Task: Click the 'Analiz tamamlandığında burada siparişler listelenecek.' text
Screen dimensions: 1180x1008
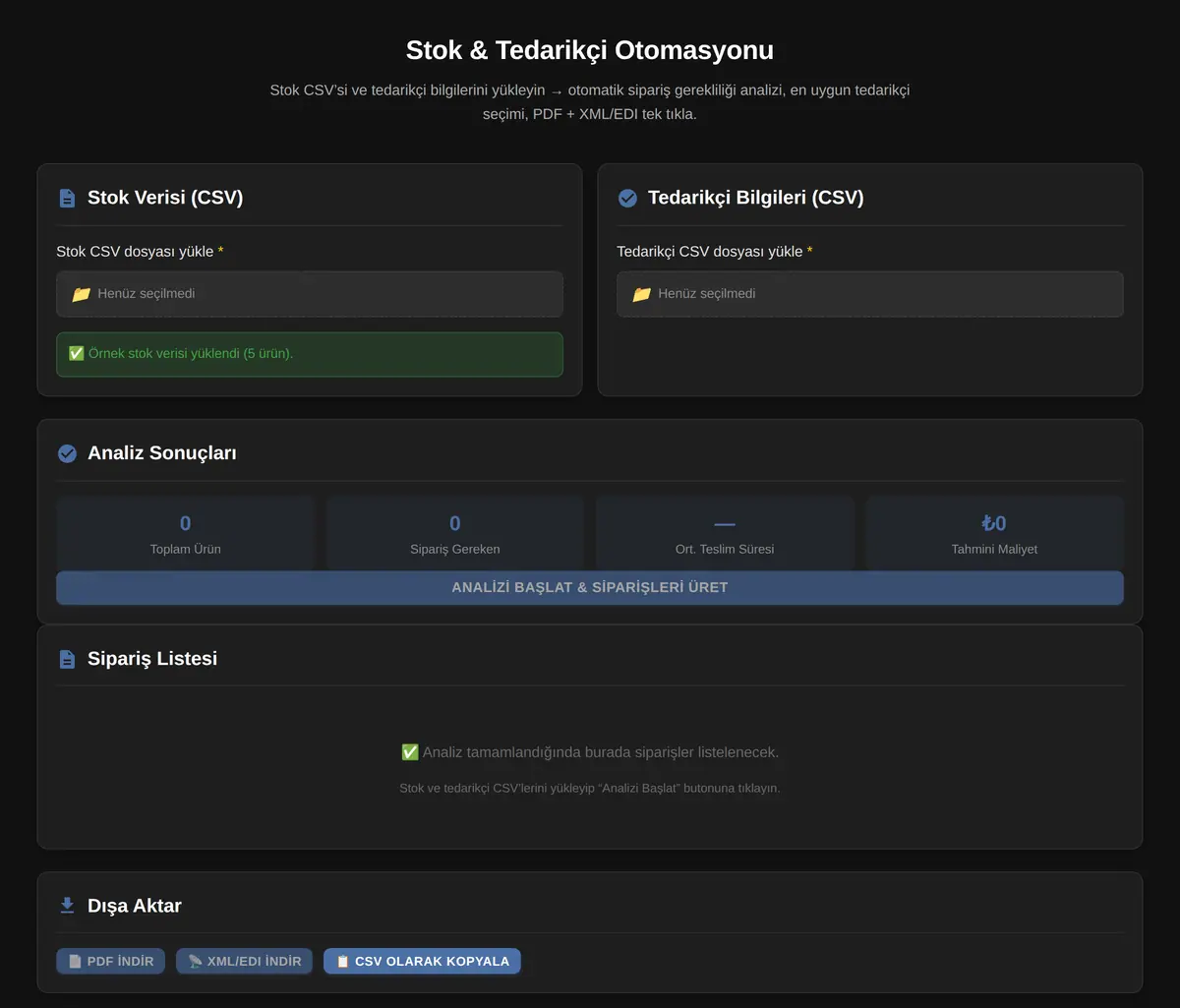Action: click(x=590, y=752)
